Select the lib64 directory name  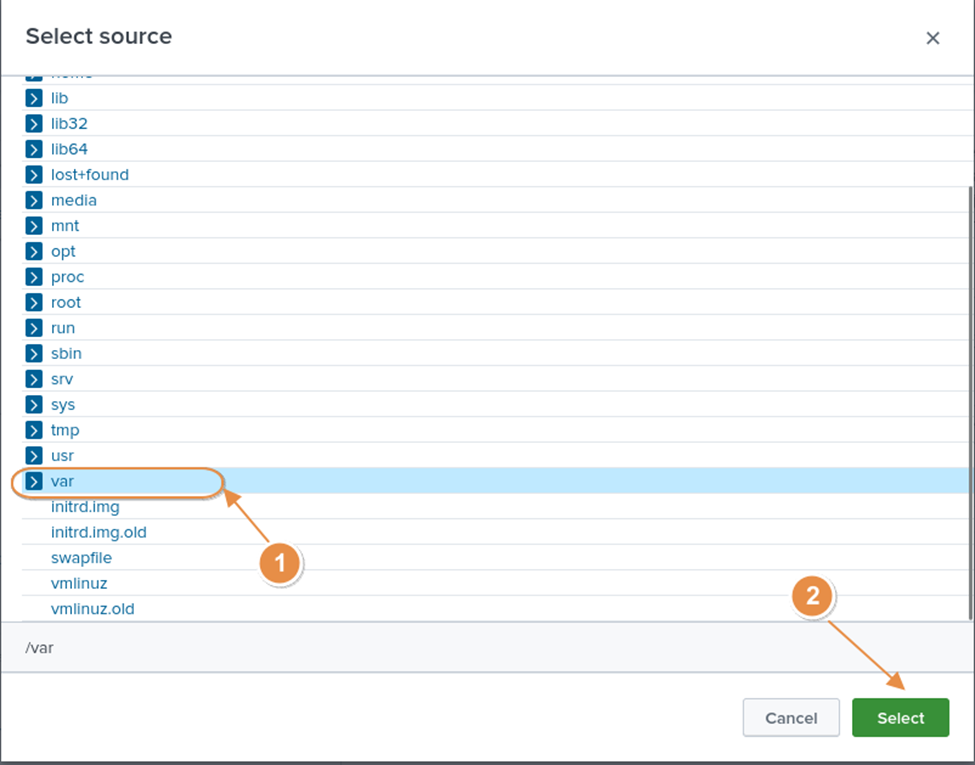pos(69,149)
